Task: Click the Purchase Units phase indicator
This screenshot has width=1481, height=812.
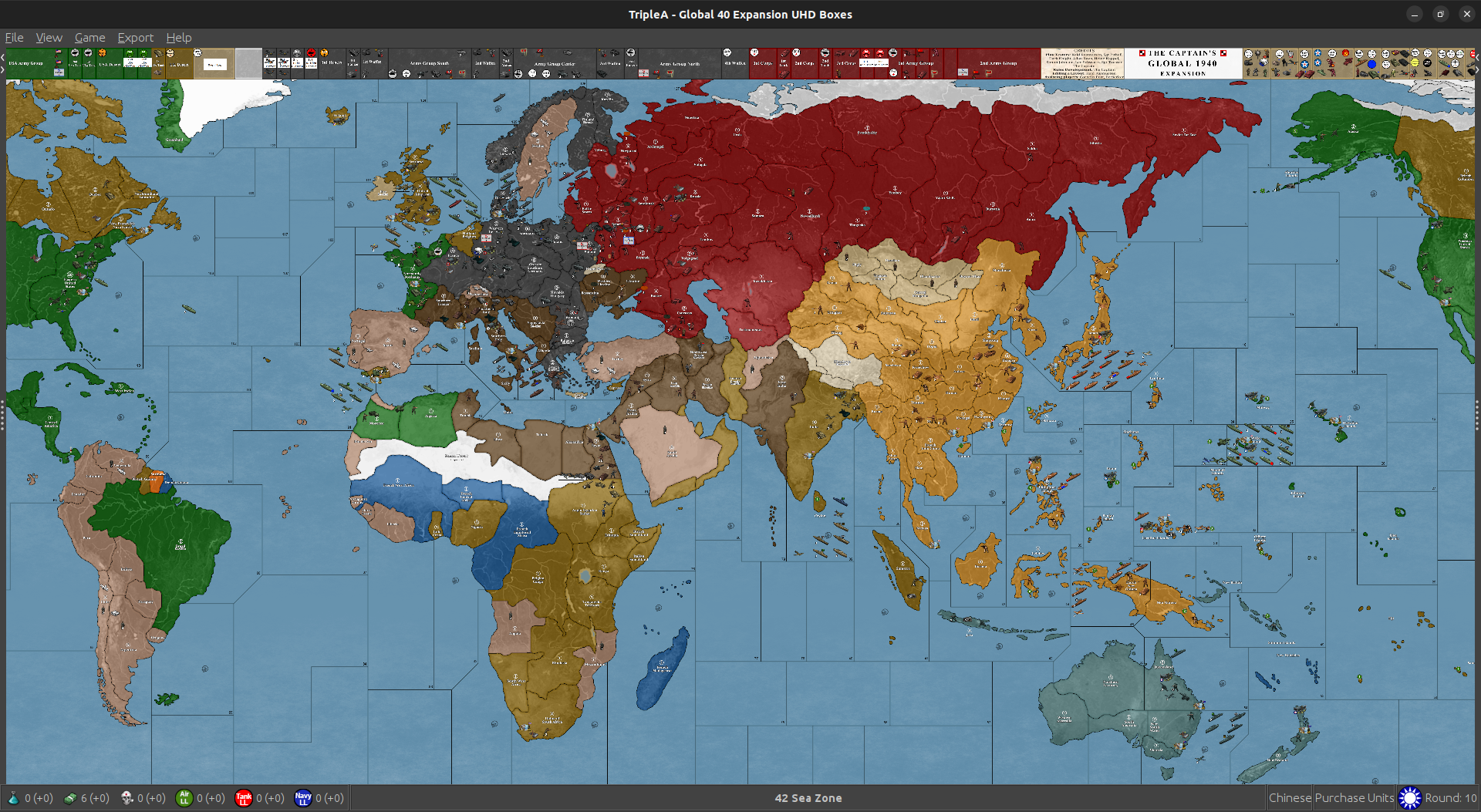Action: pyautogui.click(x=1354, y=798)
